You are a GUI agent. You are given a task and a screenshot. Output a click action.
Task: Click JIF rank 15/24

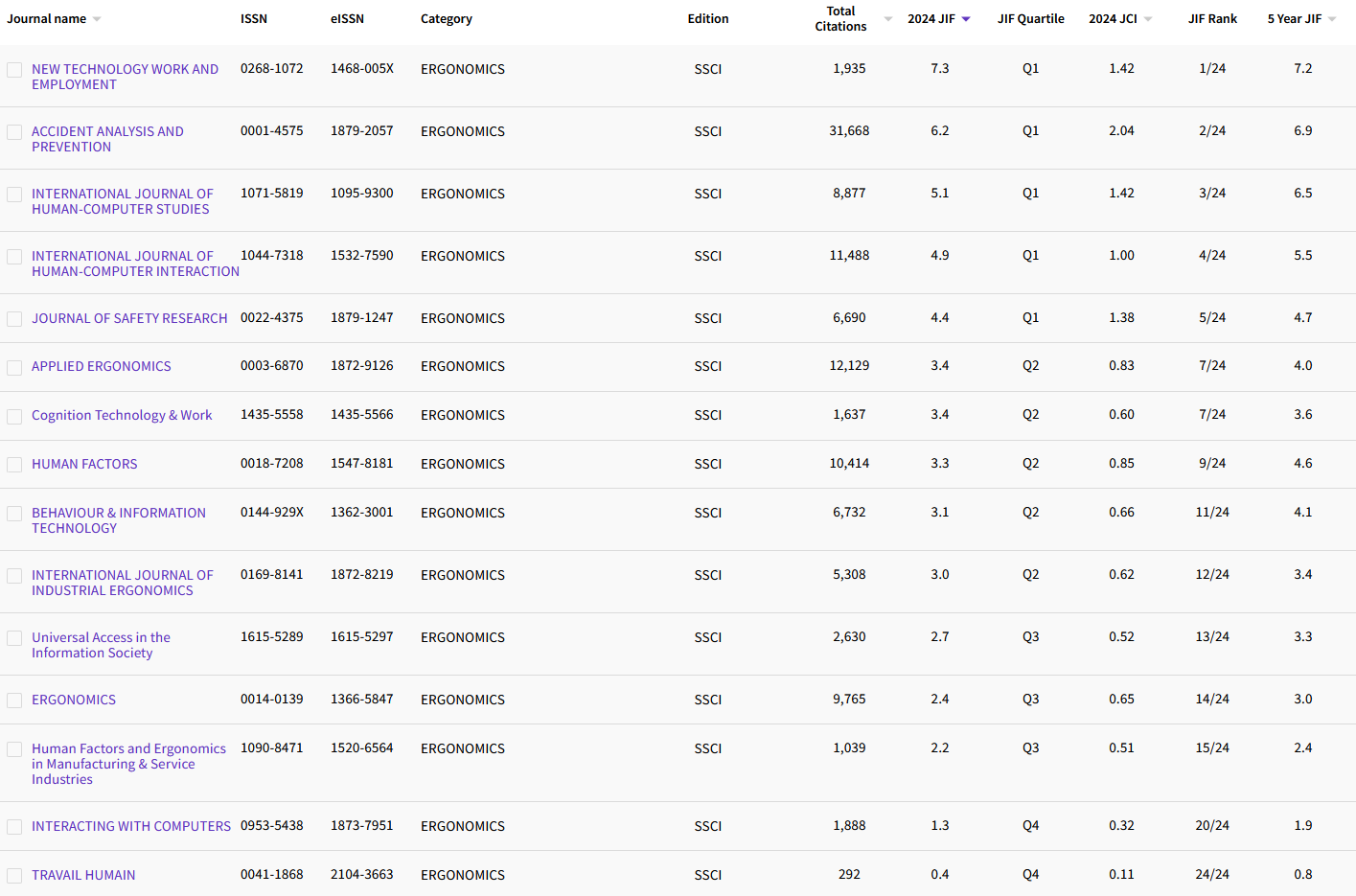pos(1212,747)
